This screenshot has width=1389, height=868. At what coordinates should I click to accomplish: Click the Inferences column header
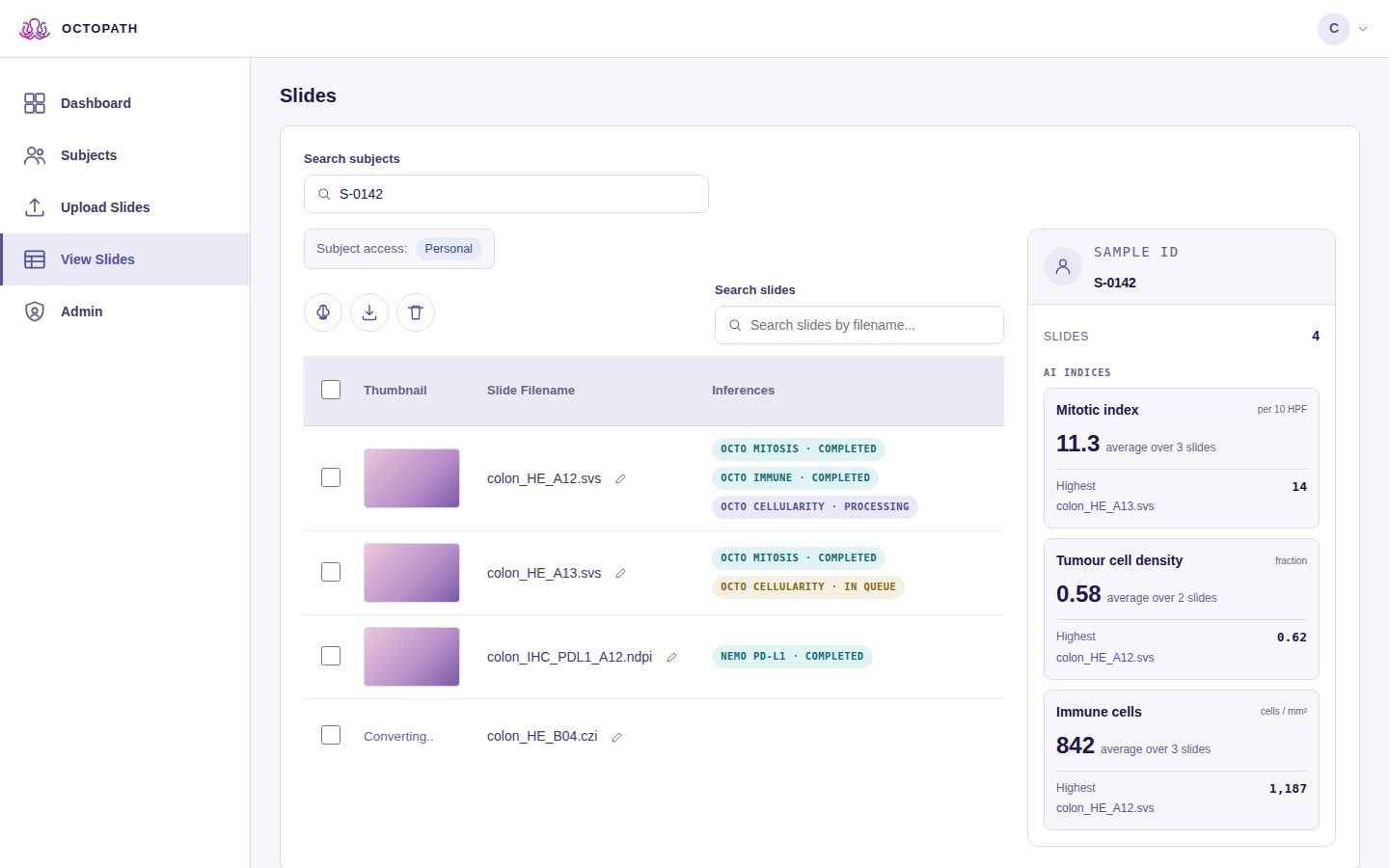(x=743, y=390)
